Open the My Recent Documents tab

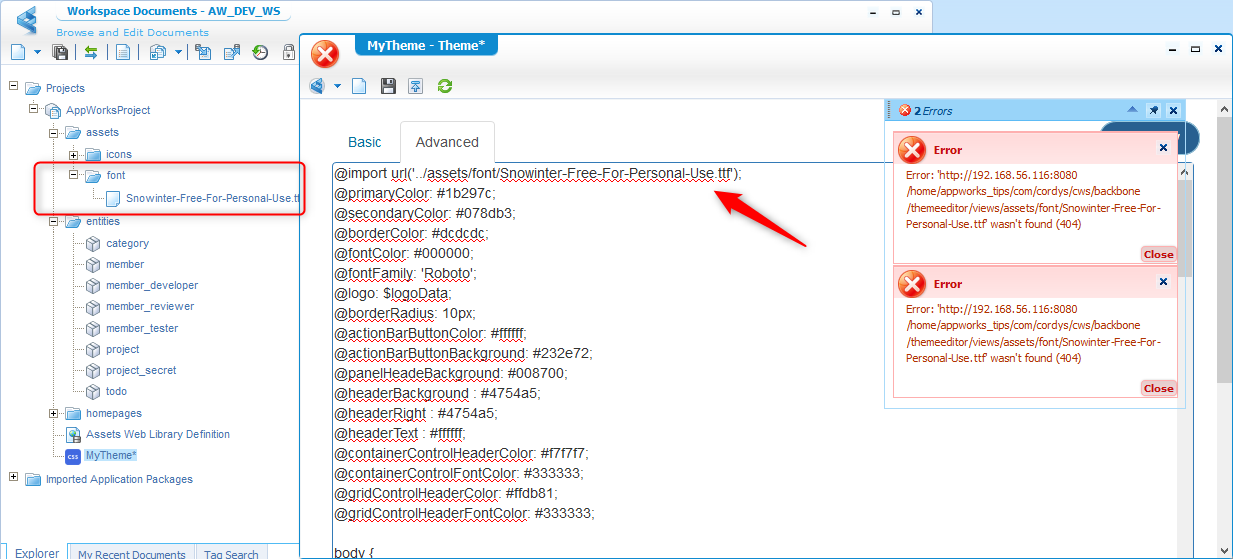click(131, 553)
